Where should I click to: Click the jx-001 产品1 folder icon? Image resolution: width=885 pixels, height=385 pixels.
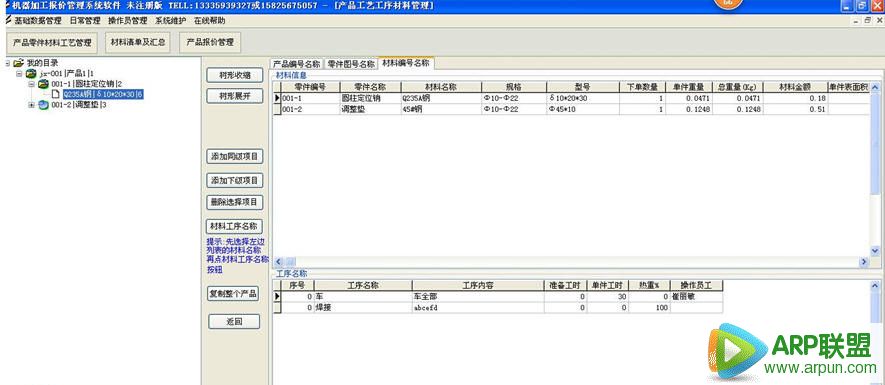(x=31, y=73)
